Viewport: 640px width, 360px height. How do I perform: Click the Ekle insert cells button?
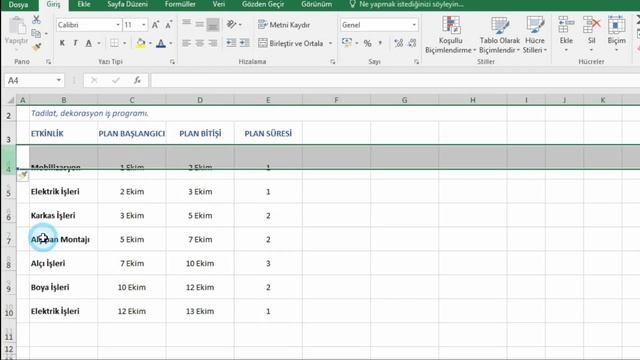coord(566,34)
